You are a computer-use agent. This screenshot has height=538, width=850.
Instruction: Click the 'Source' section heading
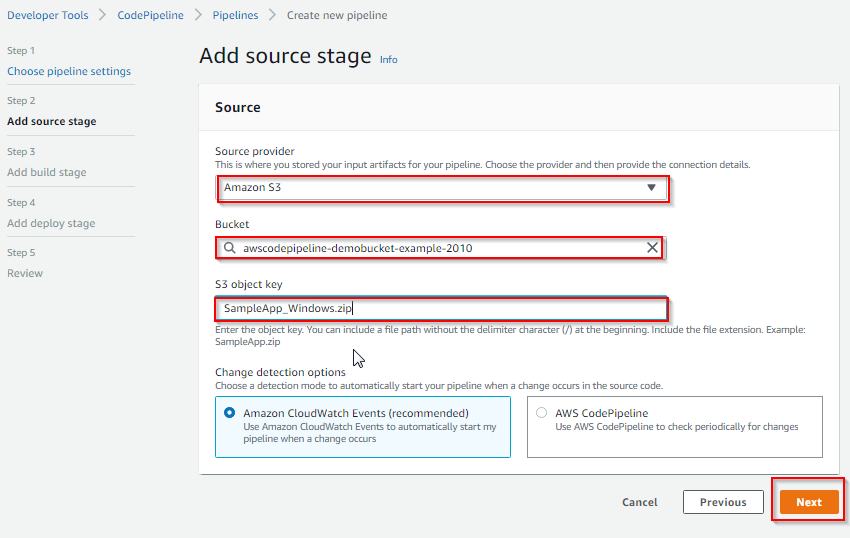tap(237, 107)
